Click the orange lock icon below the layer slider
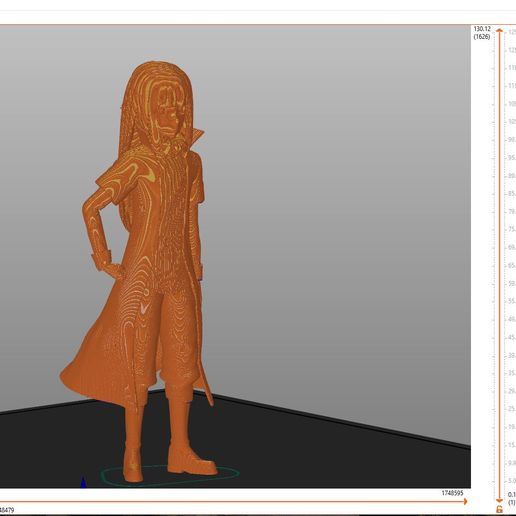 tap(499, 509)
